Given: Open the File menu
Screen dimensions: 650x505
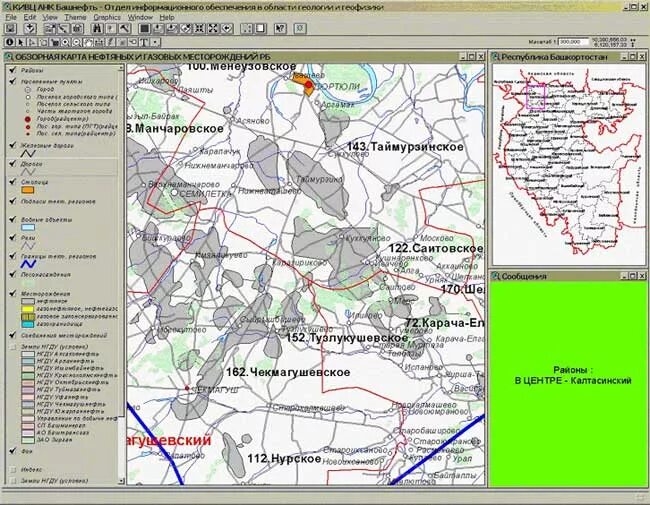Looking at the screenshot, I should pos(10,17).
